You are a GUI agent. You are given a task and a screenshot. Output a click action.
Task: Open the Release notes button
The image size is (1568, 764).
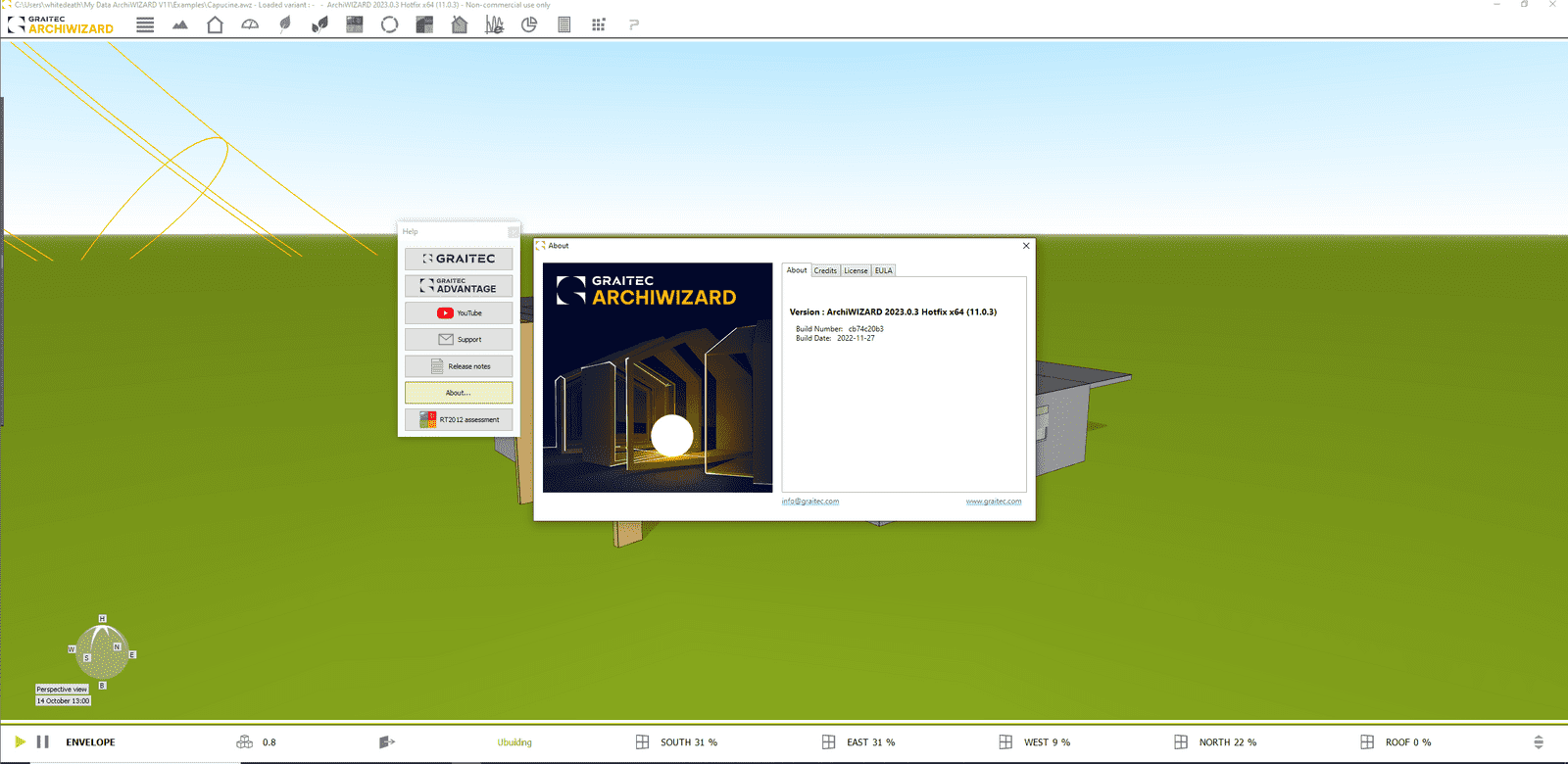point(459,366)
